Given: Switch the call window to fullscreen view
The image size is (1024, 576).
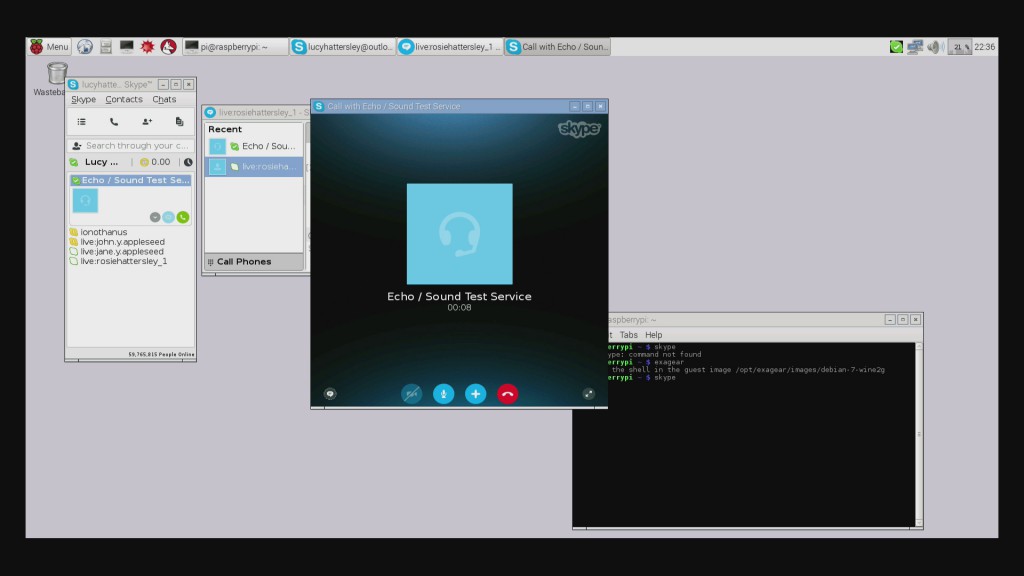Looking at the screenshot, I should tap(588, 394).
